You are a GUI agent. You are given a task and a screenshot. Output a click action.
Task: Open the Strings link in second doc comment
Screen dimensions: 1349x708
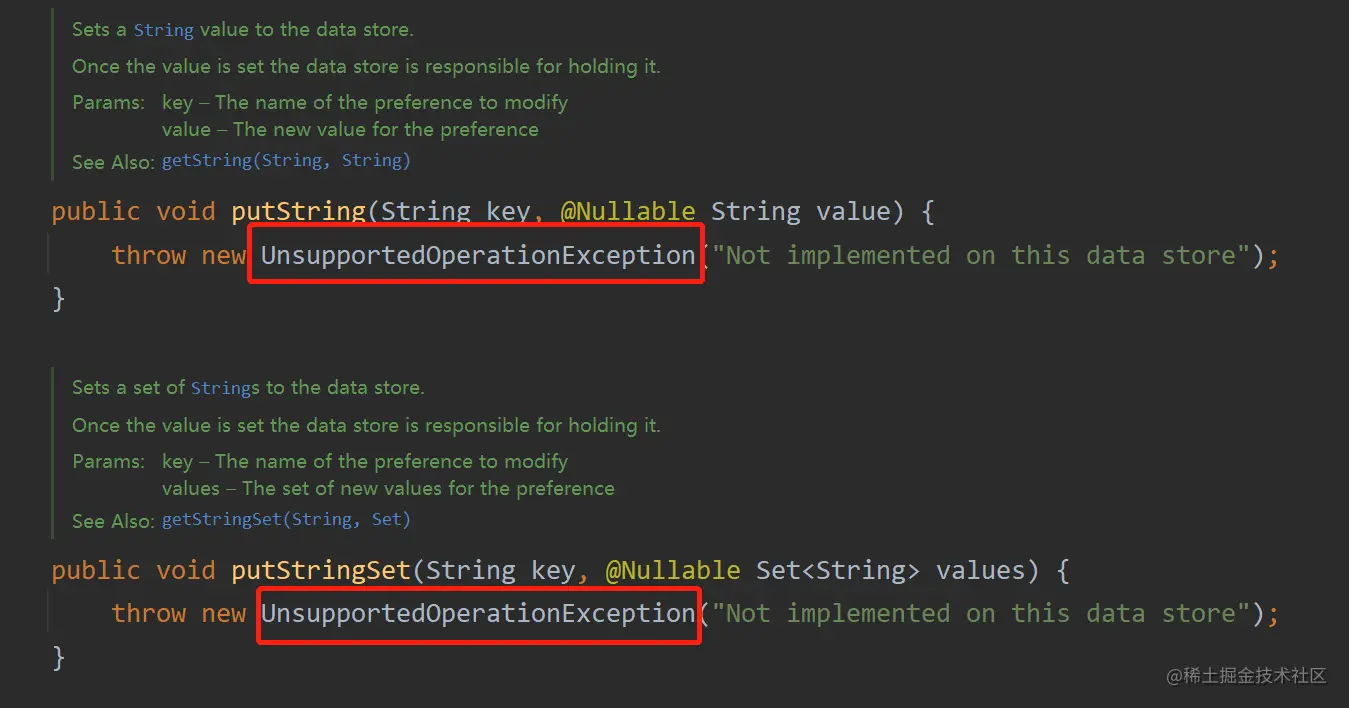pyautogui.click(x=224, y=388)
